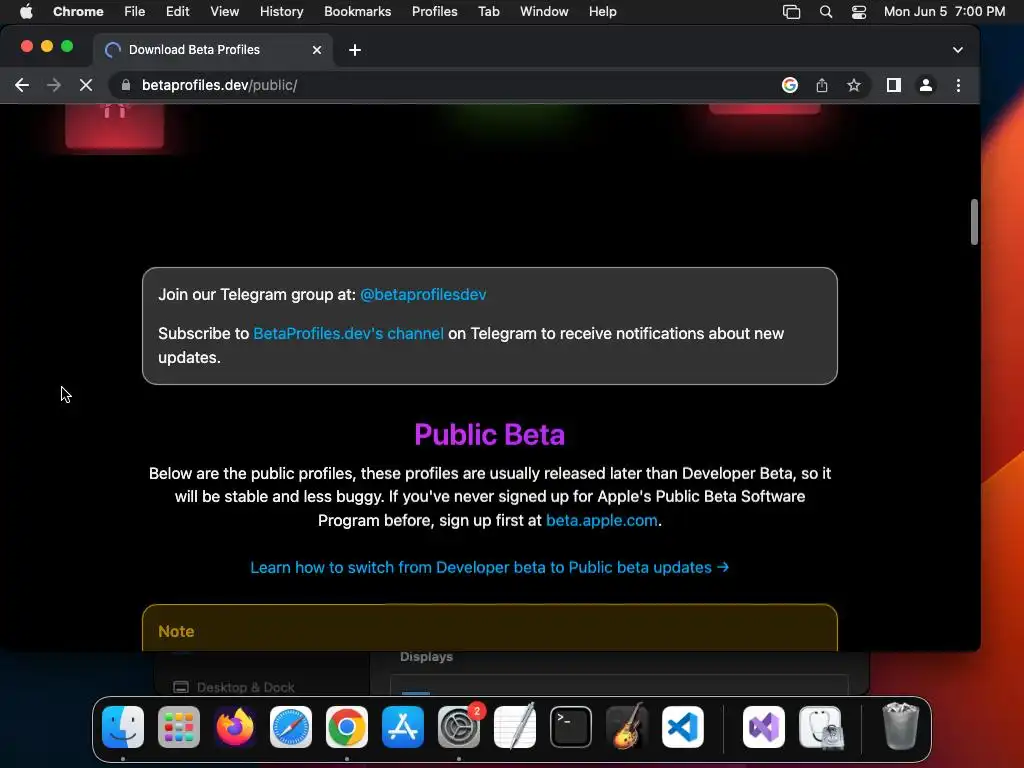This screenshot has width=1024, height=768.
Task: Open the History menu
Action: 281,11
